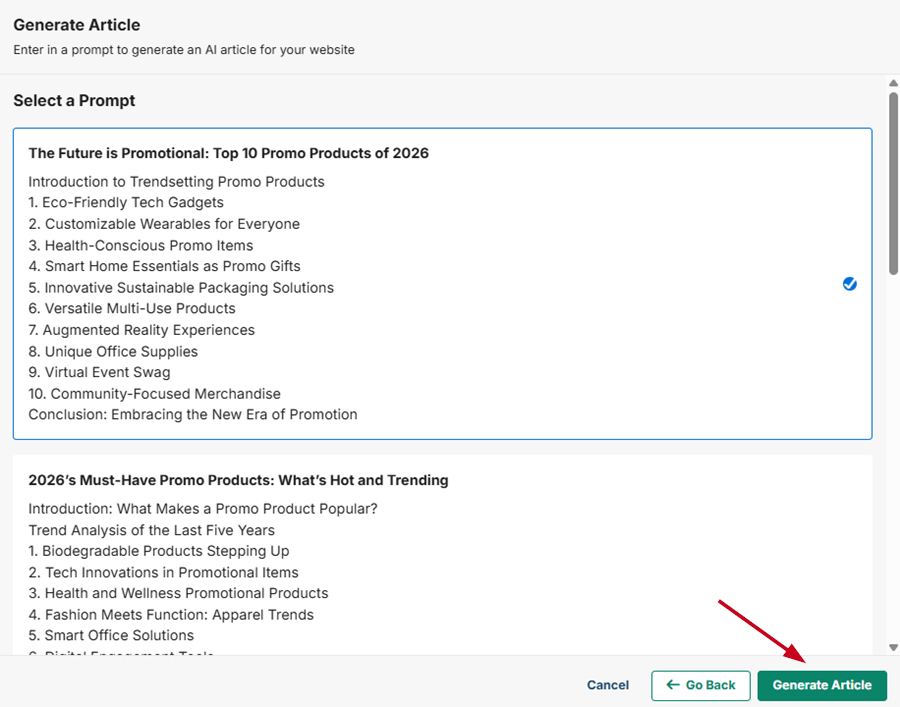Screen dimensions: 900x707
Task: Click the "Select a Prompt" heading
Action: [x=74, y=101]
